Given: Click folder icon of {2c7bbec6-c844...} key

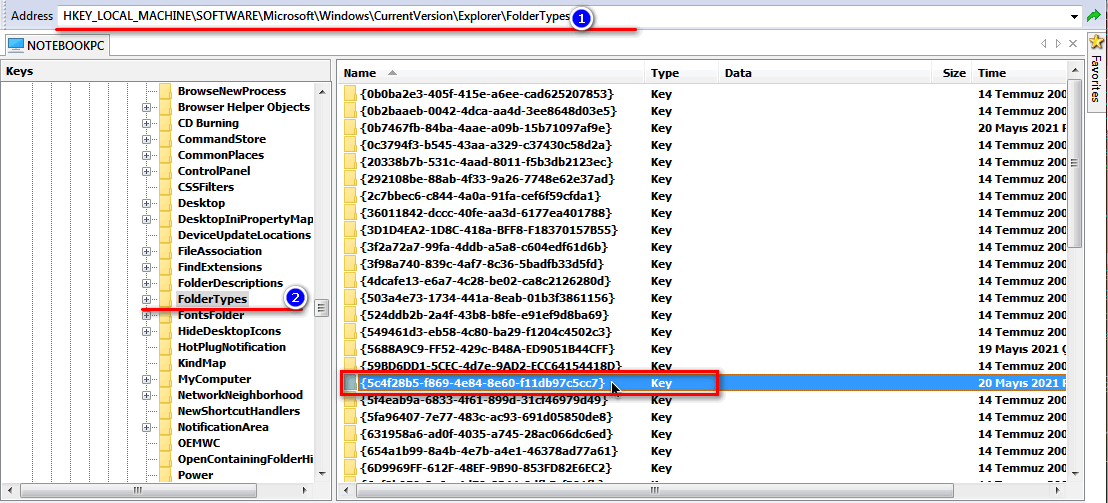Looking at the screenshot, I should pyautogui.click(x=350, y=196).
